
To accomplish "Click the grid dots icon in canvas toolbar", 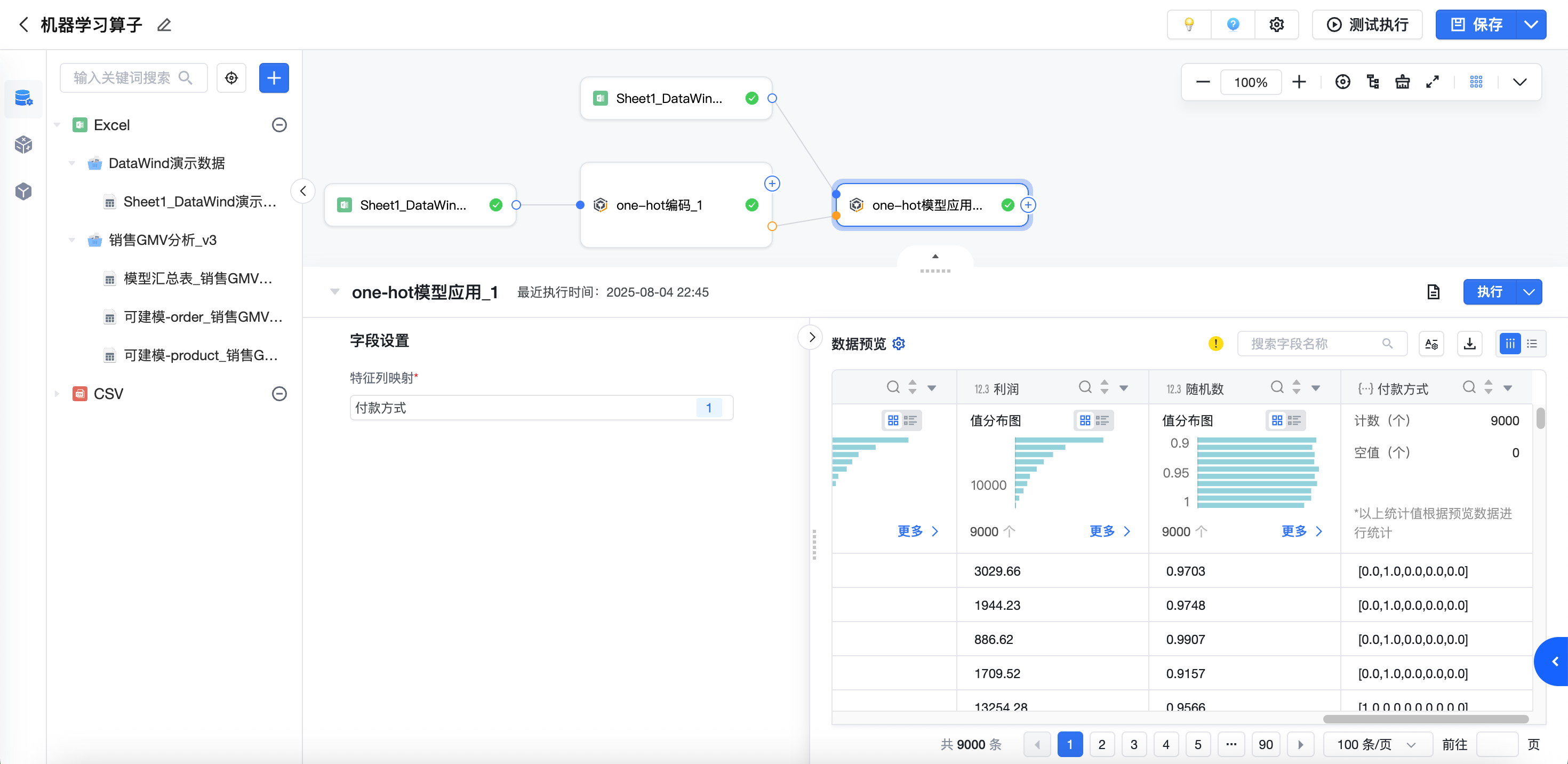I will pos(1476,82).
